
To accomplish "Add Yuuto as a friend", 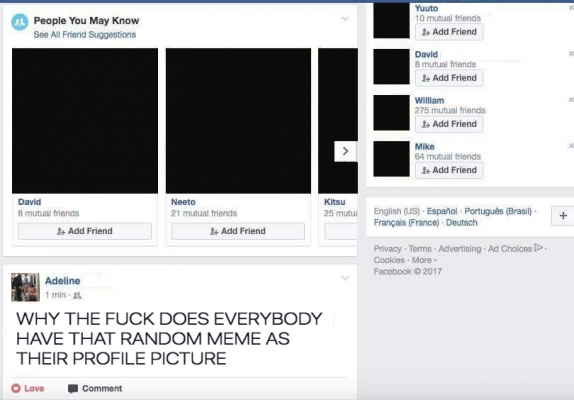I will 449,32.
